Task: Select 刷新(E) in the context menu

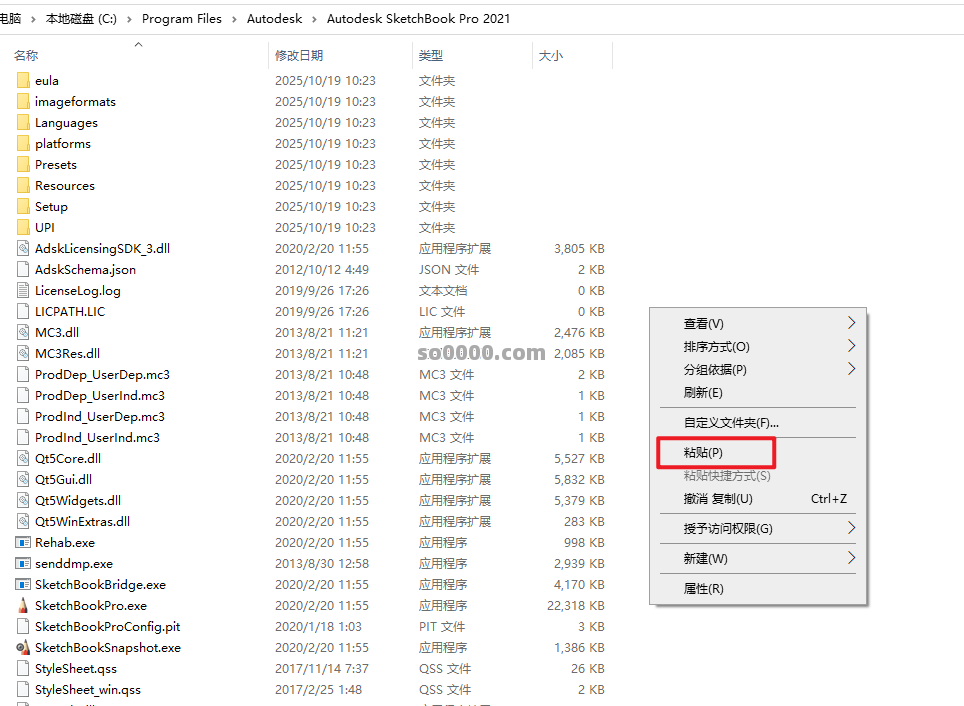Action: click(703, 392)
